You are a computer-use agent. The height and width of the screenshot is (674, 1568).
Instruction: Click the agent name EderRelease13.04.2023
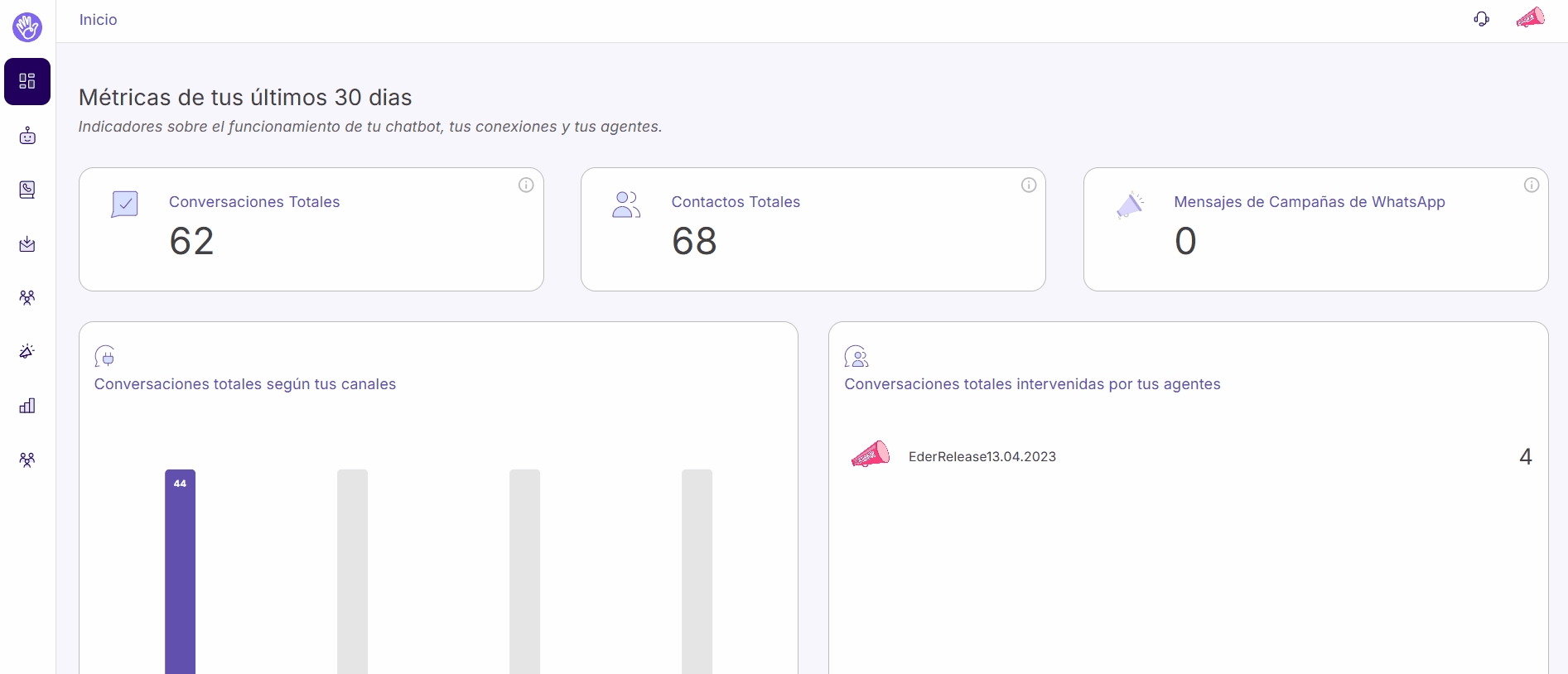pos(982,456)
